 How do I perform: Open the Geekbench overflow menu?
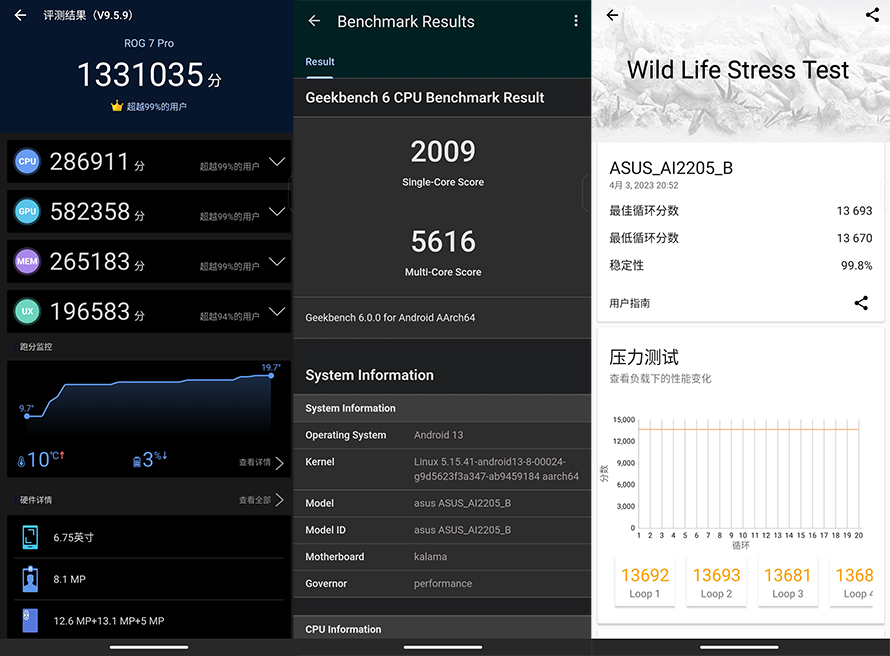click(x=576, y=21)
